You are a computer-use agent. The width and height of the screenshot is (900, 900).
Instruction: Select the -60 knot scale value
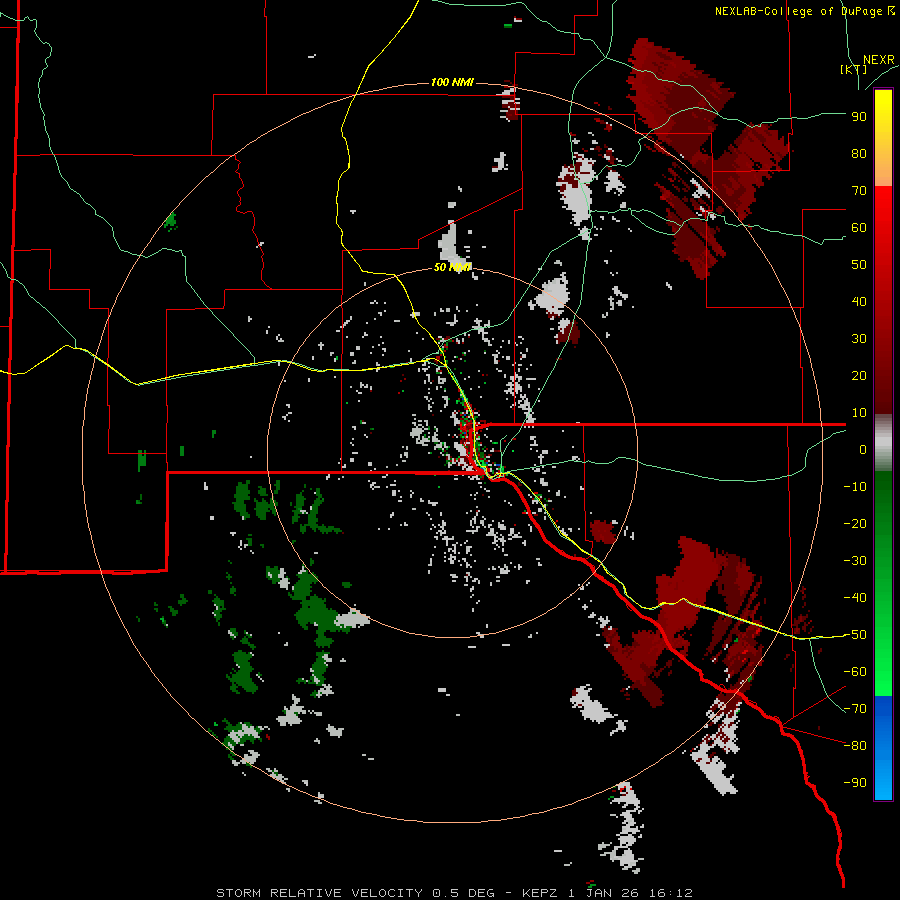[x=855, y=672]
